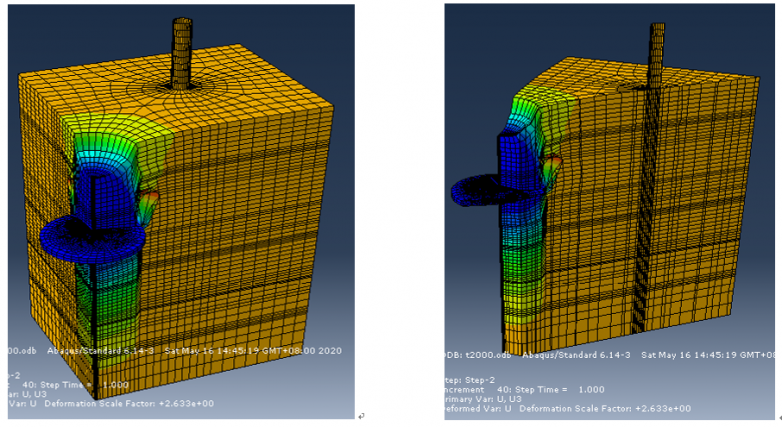Place cursor at paragraph mark after left image
Screen dimensions: 782x427
[x=361, y=416]
